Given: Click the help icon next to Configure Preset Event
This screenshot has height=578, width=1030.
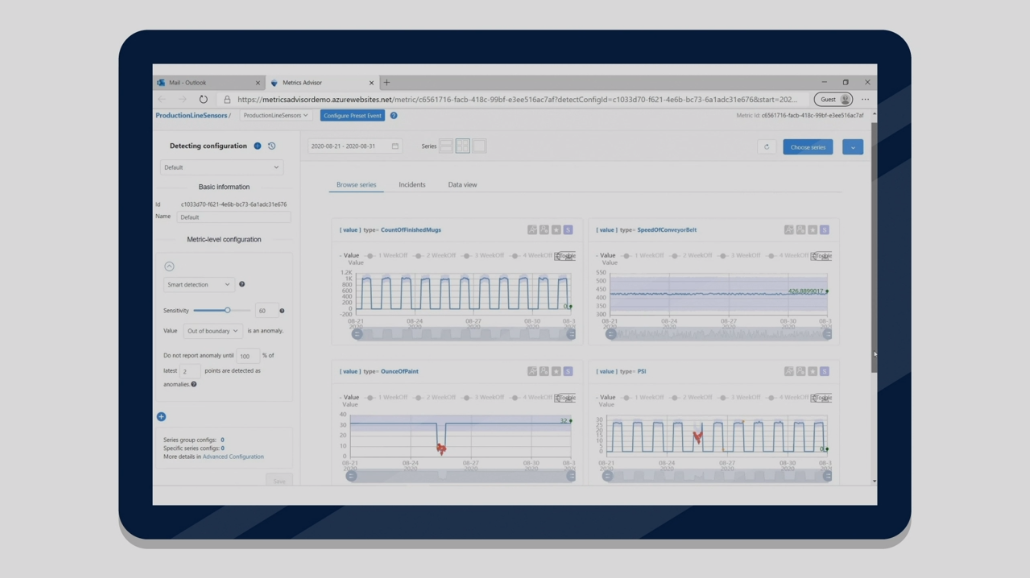Looking at the screenshot, I should tap(394, 116).
